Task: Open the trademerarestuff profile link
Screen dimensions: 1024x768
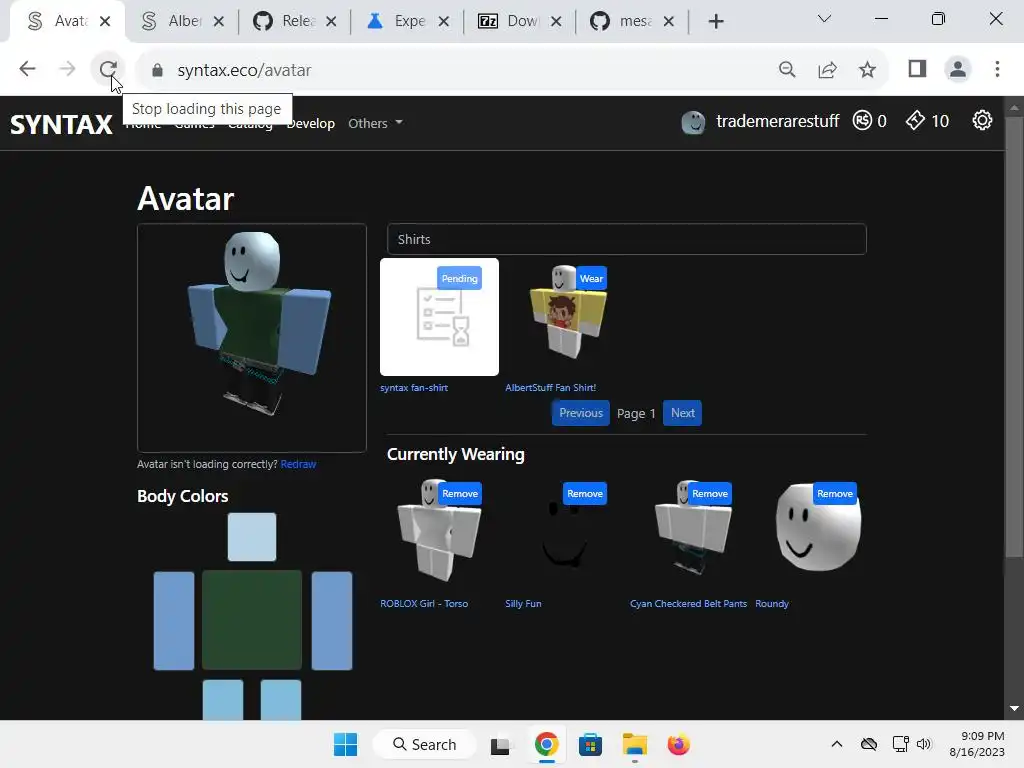Action: pos(777,121)
